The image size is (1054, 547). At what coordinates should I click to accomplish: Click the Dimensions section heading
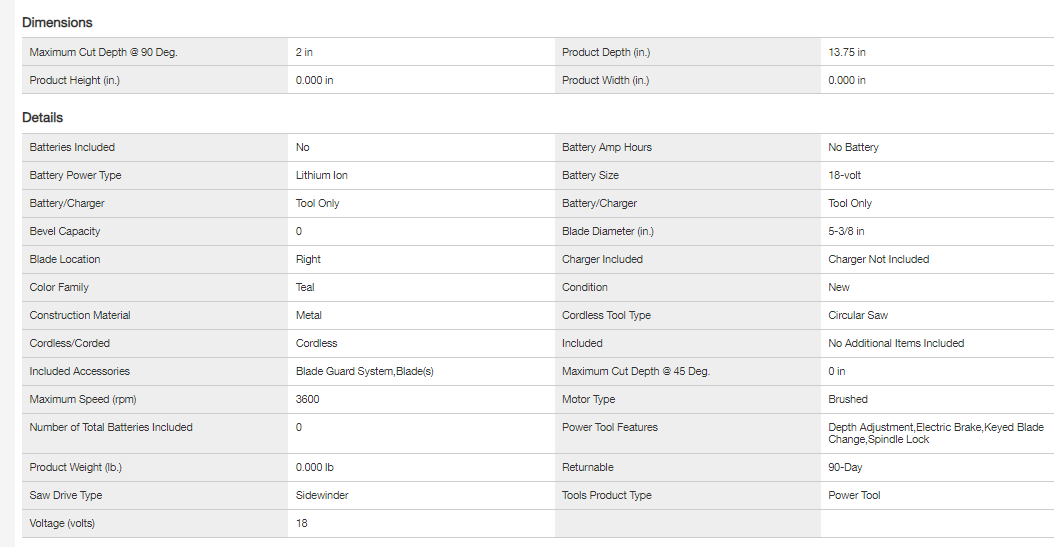(x=57, y=22)
